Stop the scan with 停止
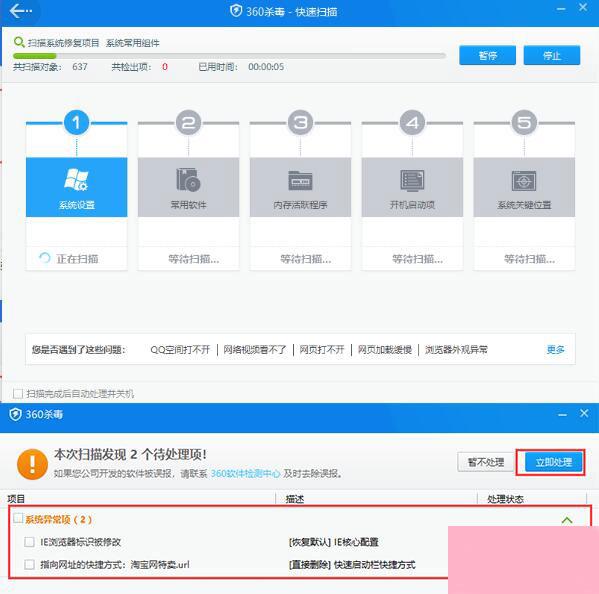The height and width of the screenshot is (594, 599). (x=552, y=55)
